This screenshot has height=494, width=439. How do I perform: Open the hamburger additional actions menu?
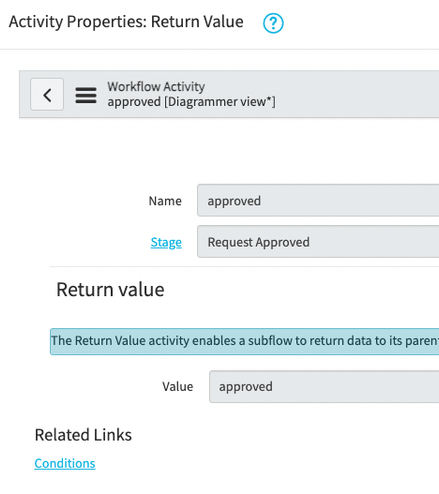[x=86, y=95]
